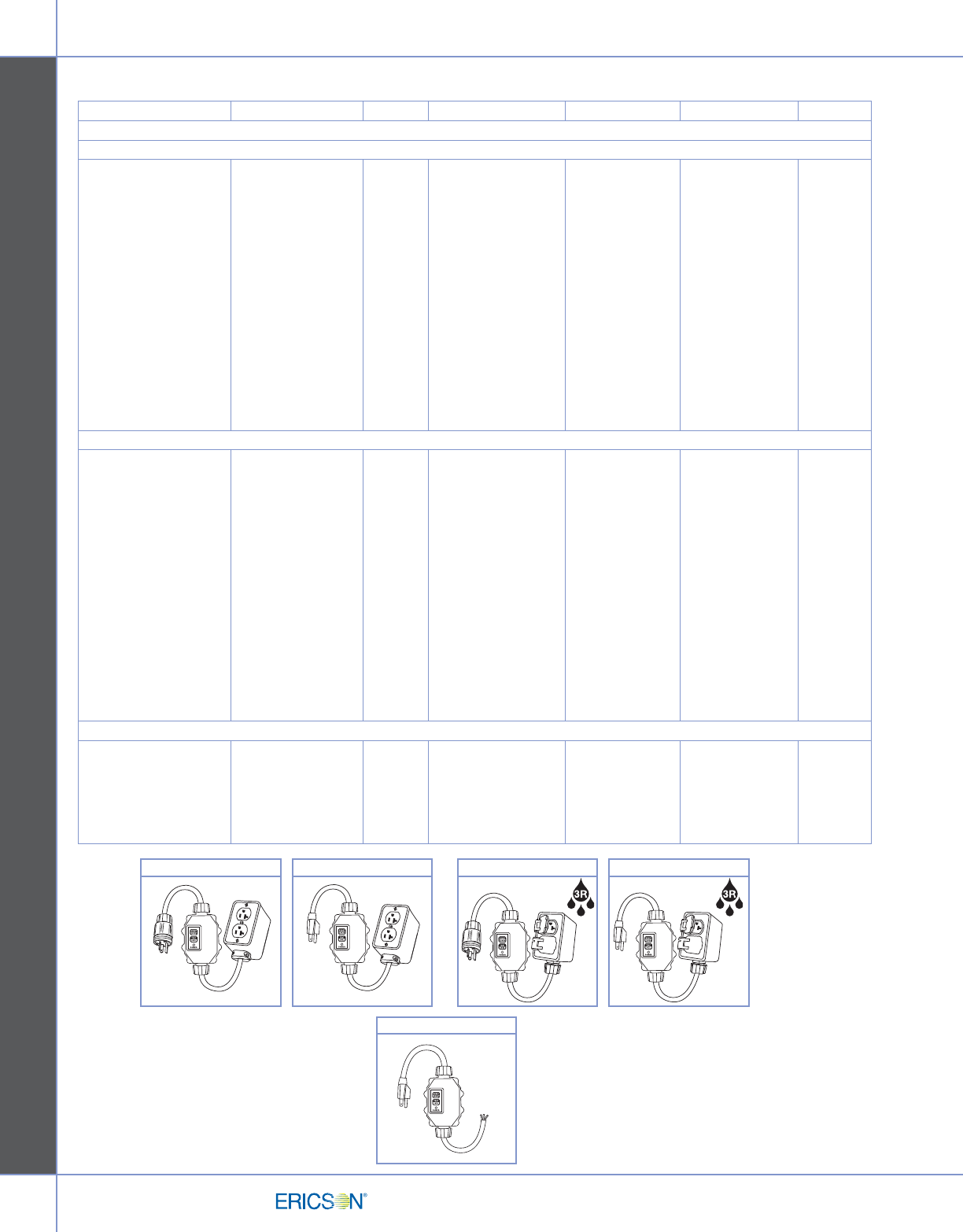
Task: Select the straight-blade GFCI with covered weatherproof outlet drawing
Action: click(680, 940)
